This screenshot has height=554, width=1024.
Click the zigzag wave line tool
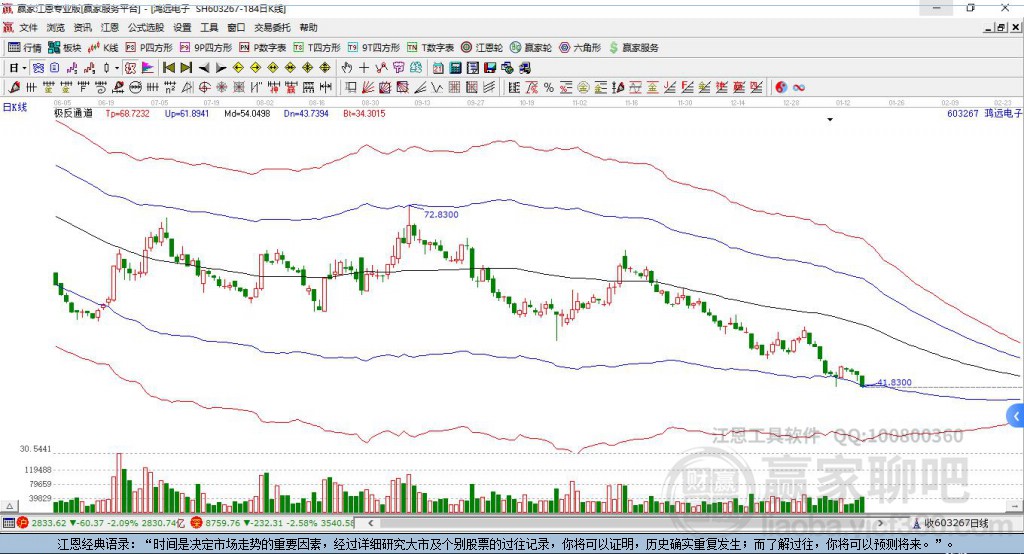point(437,87)
